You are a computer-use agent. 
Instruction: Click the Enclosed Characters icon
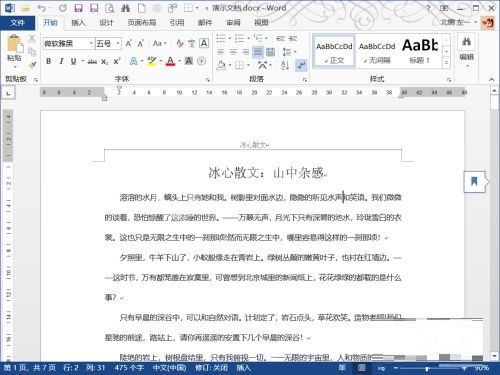tap(201, 61)
